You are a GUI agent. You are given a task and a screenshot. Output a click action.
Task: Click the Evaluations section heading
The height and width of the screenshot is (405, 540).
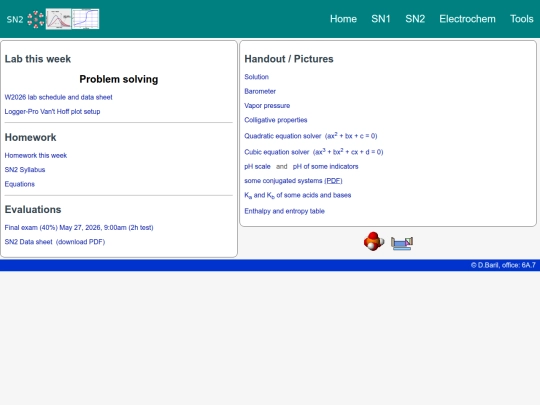pos(33,210)
